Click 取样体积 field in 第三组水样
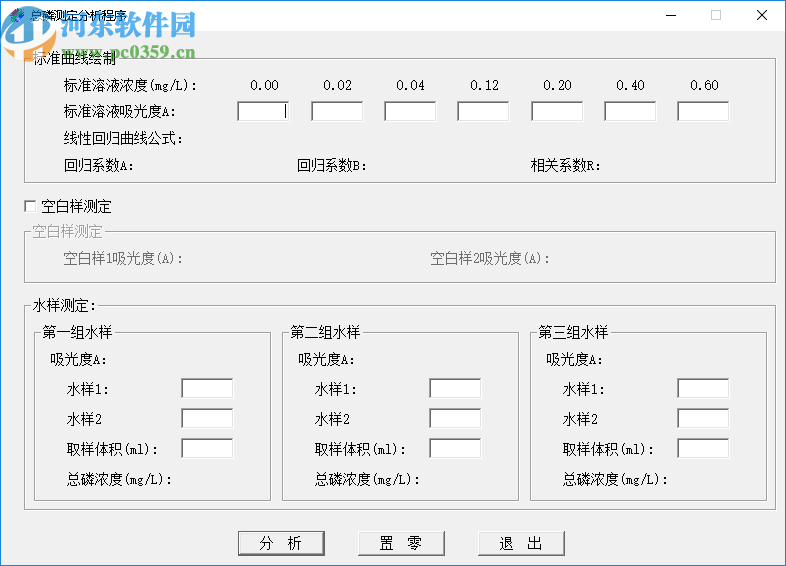786x566 pixels. [703, 449]
